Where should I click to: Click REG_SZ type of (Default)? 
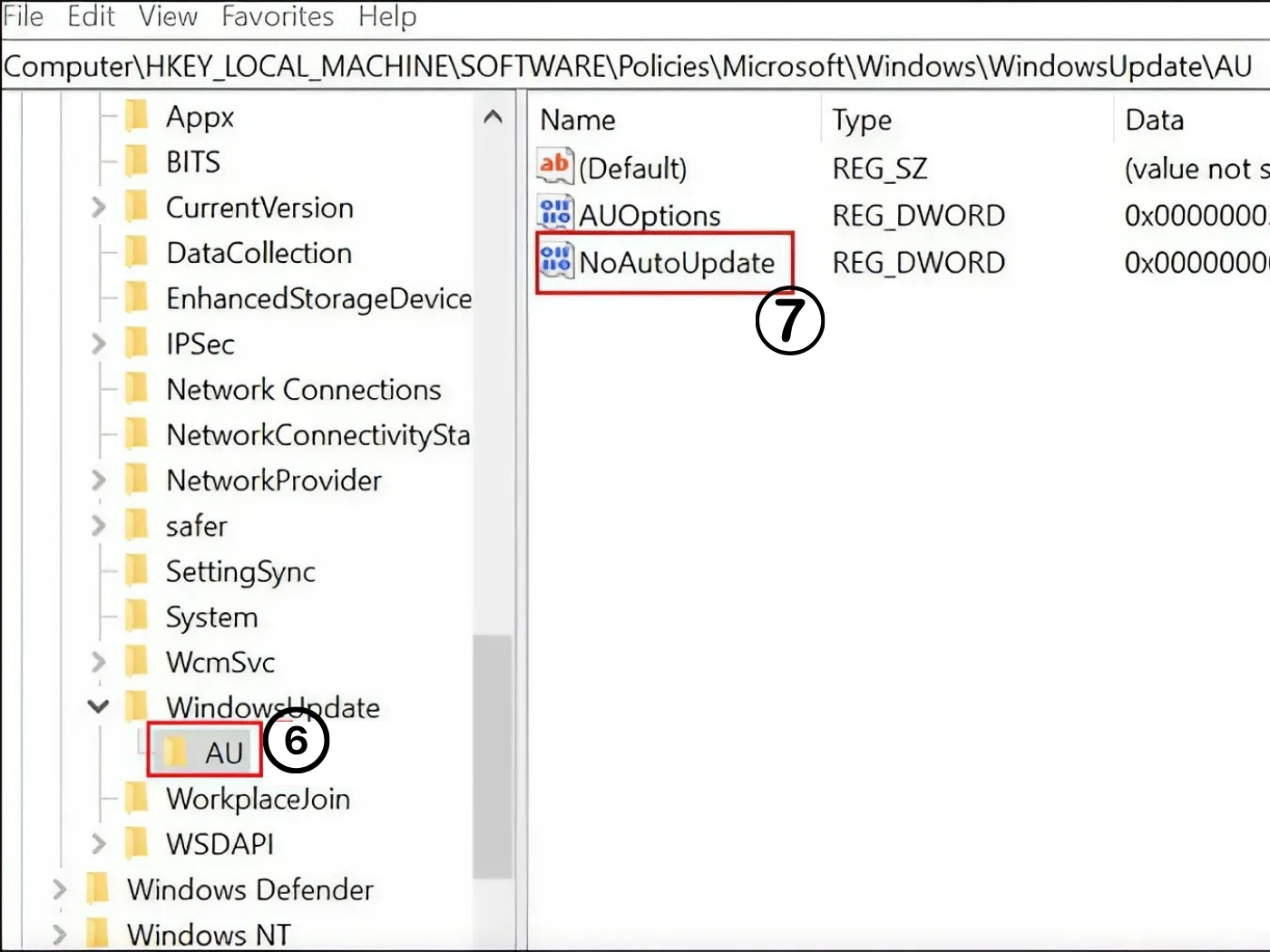tap(880, 169)
